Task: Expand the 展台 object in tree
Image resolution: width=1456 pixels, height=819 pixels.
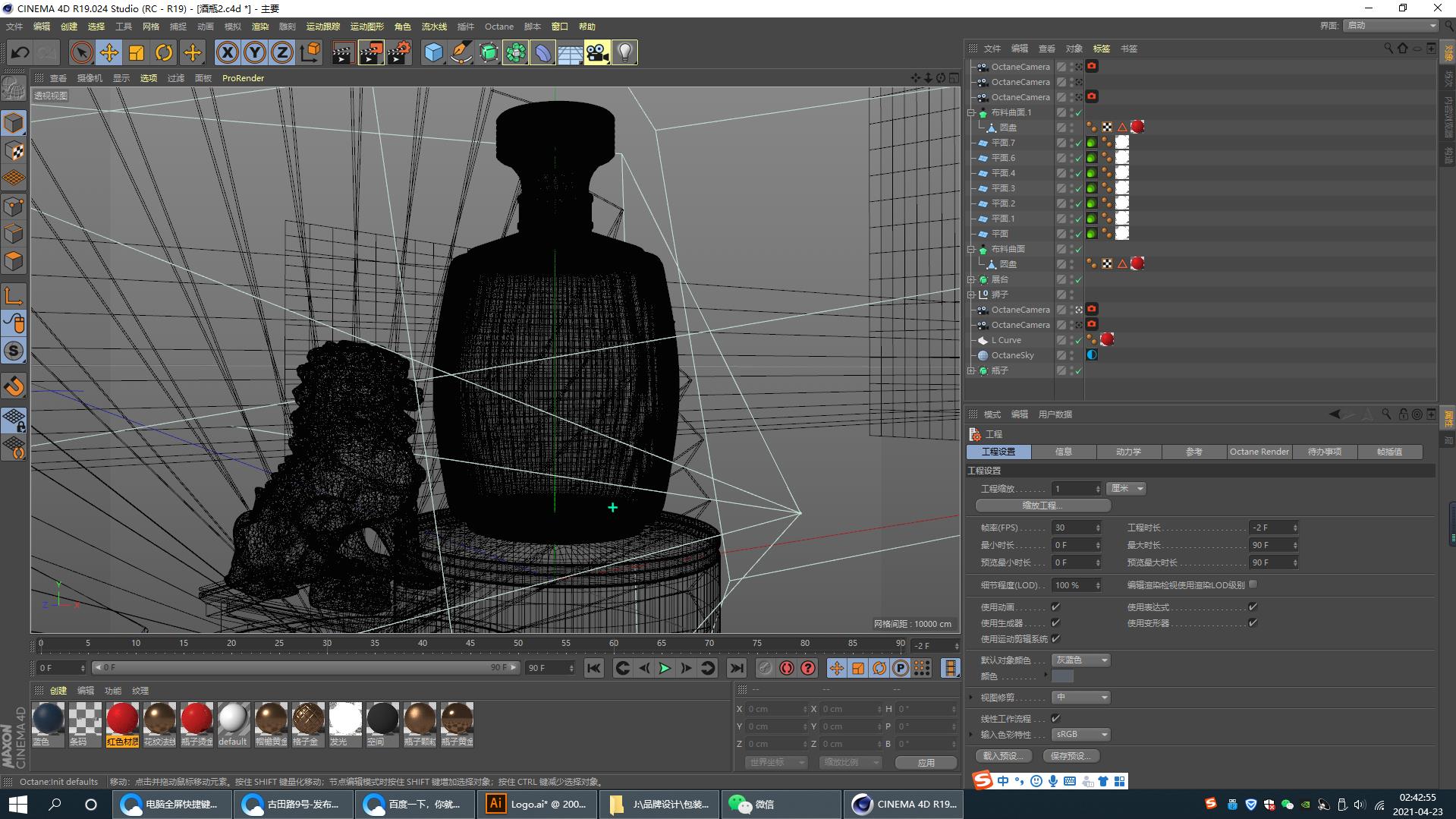Action: 971,279
